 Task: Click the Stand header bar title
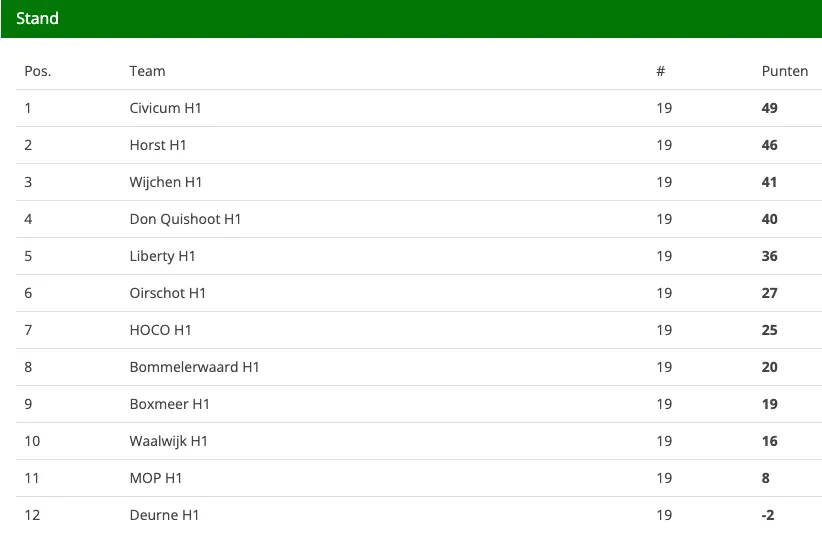[37, 19]
